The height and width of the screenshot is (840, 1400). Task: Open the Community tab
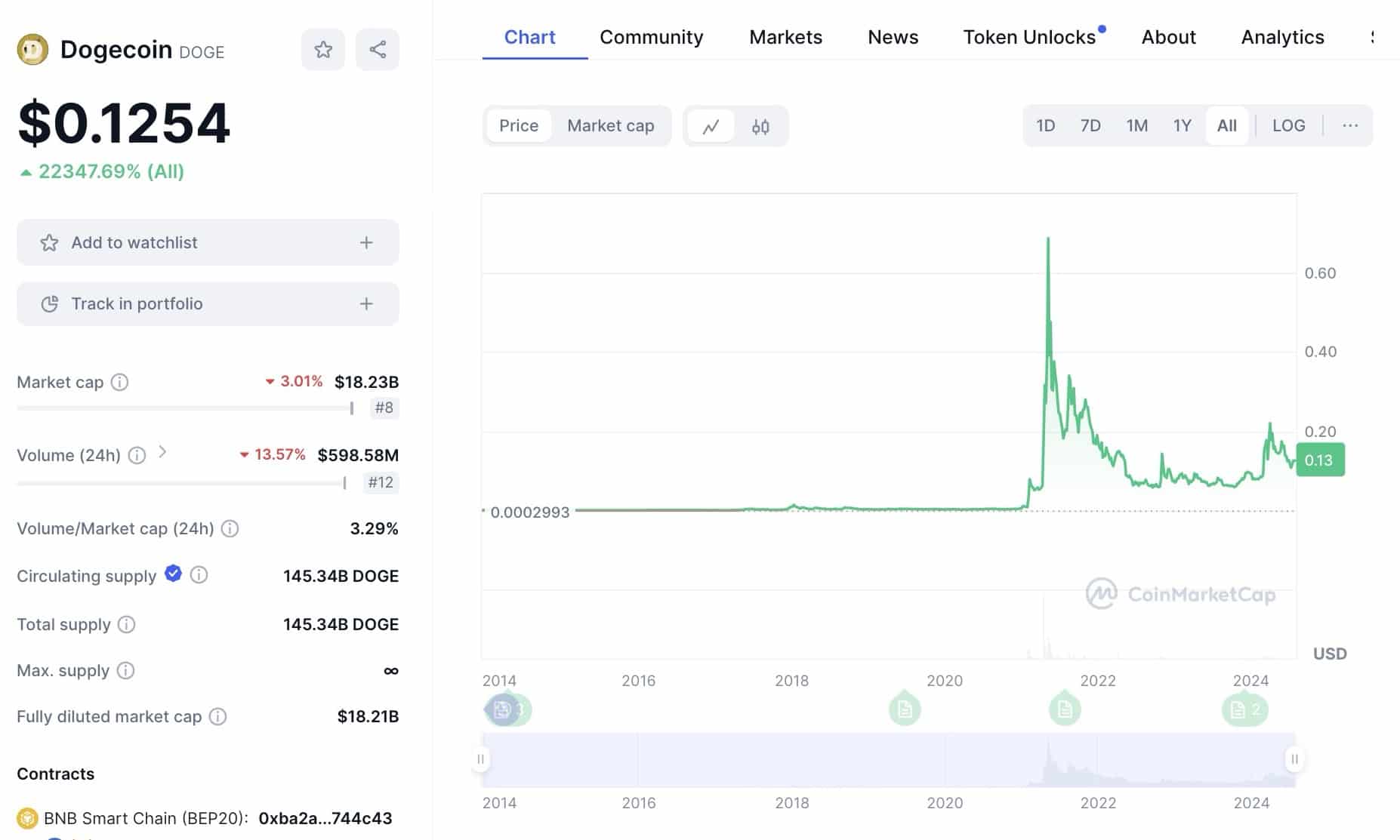[651, 37]
